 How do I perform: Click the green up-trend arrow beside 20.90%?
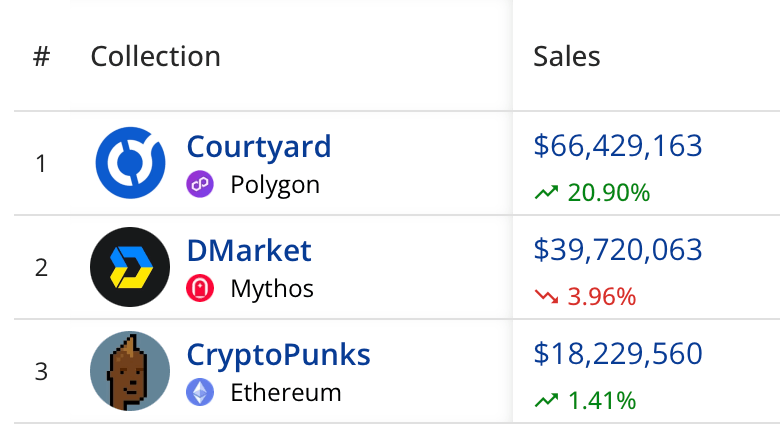pyautogui.click(x=546, y=193)
